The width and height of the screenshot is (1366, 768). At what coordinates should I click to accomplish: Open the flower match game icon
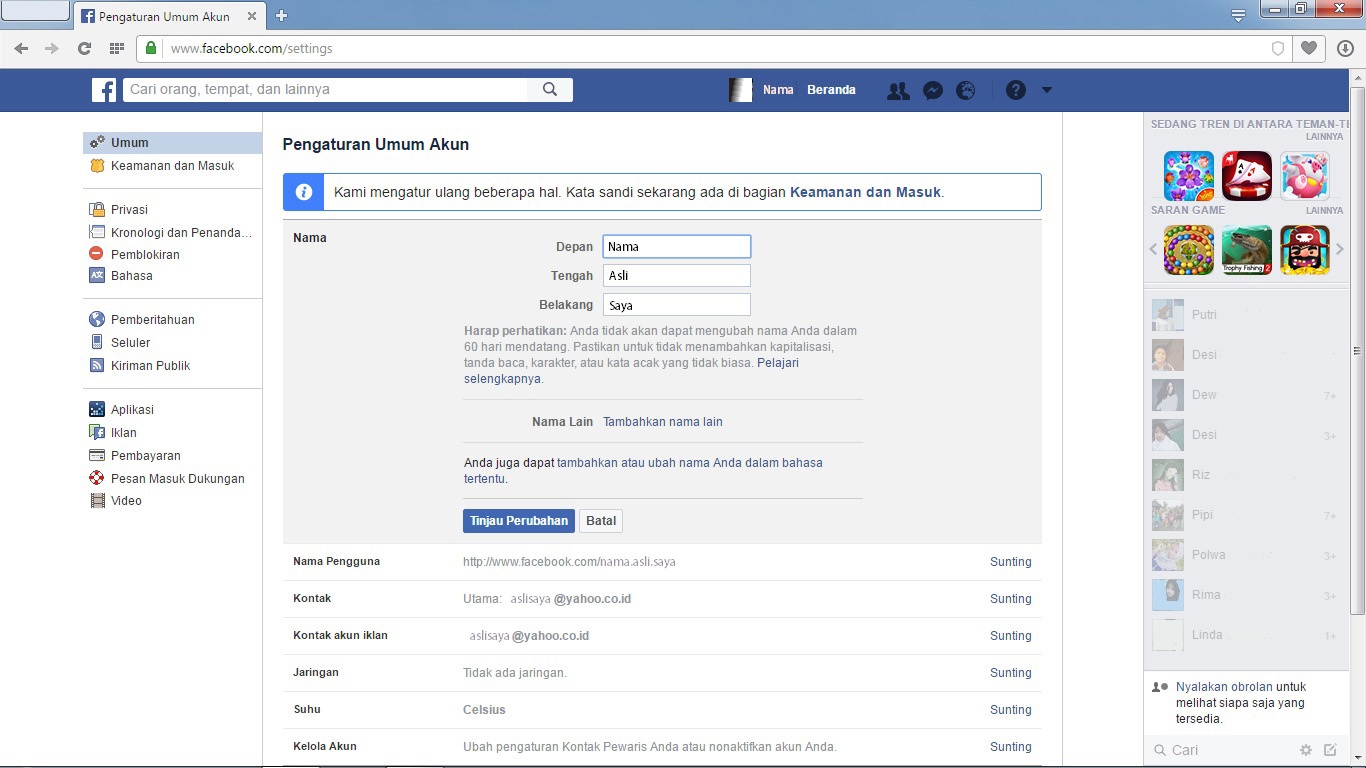coord(1189,176)
